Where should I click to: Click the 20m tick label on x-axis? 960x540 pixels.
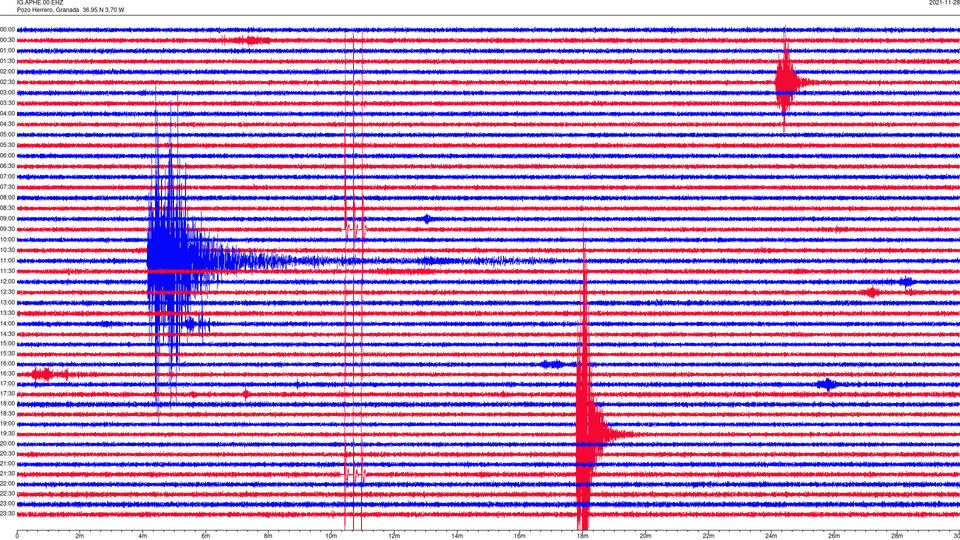(x=645, y=536)
